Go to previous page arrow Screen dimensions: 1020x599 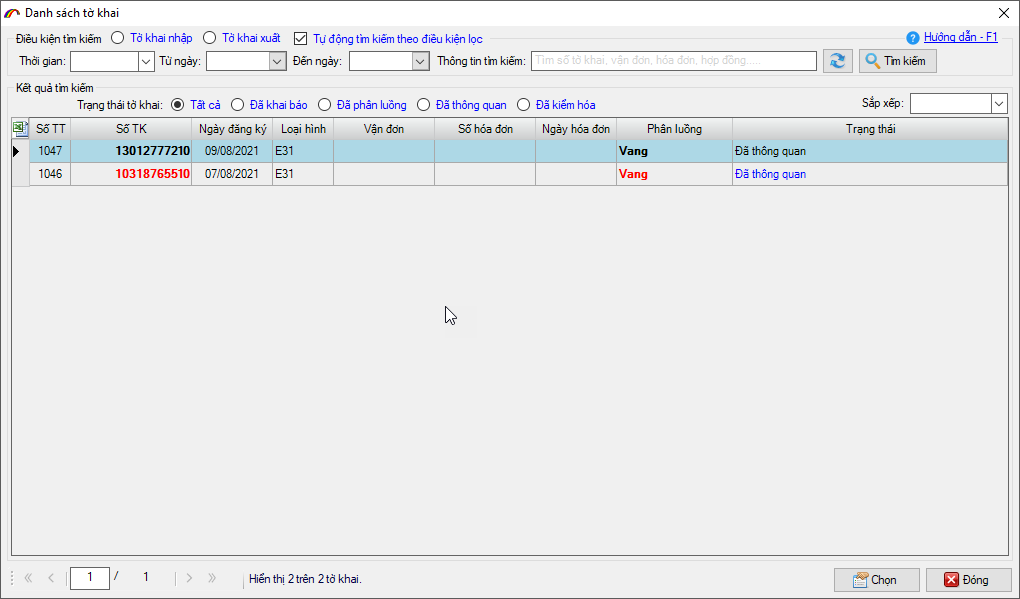tap(51, 578)
